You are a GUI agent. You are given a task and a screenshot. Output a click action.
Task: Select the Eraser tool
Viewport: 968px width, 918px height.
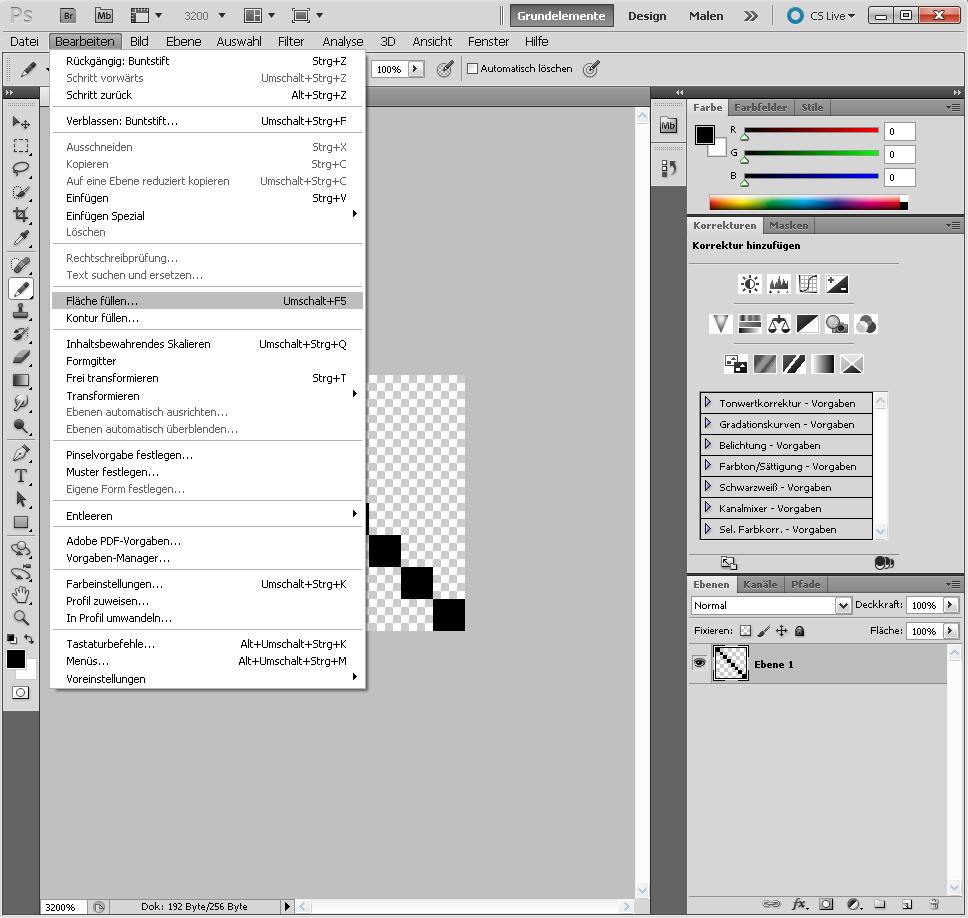pos(20,357)
